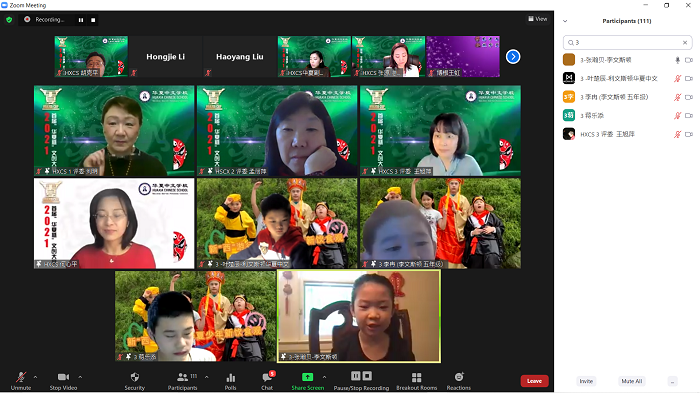This screenshot has height=393, width=700.
Task: Open the Reactions smiley icon
Action: (458, 377)
